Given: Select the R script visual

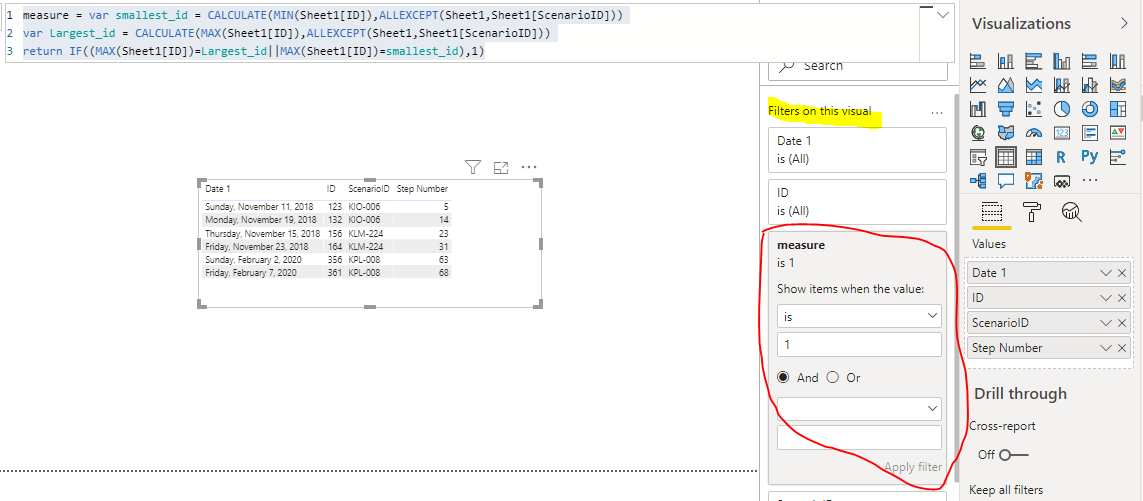Looking at the screenshot, I should click(x=1062, y=157).
